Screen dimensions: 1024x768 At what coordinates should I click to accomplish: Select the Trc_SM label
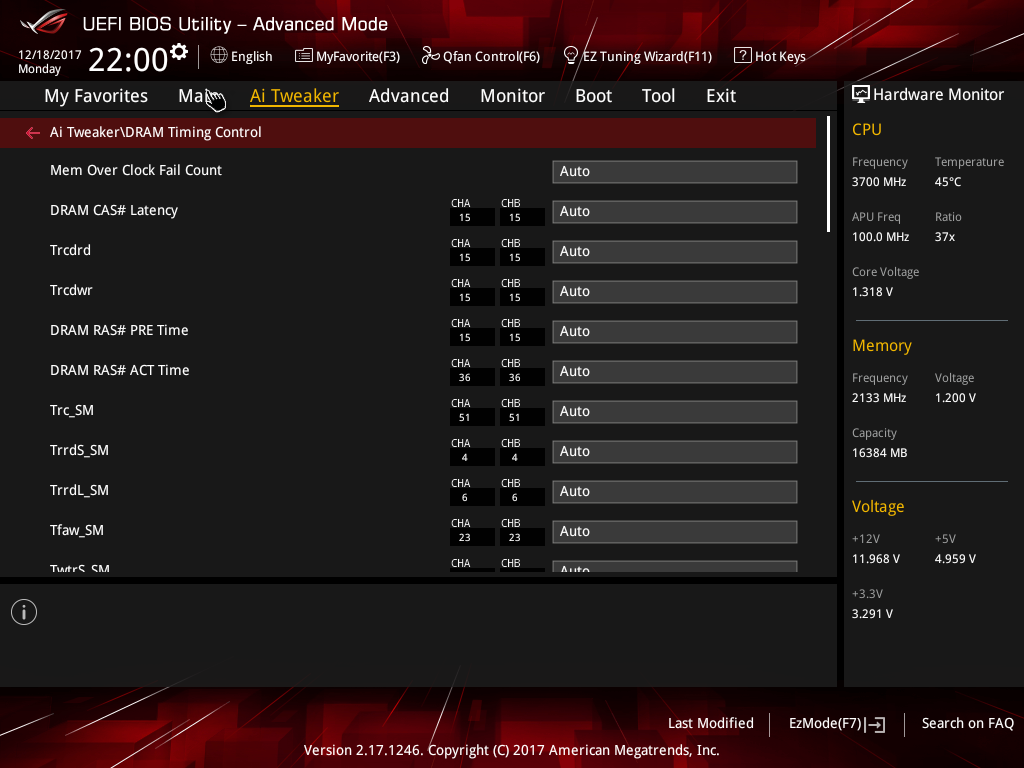point(72,411)
